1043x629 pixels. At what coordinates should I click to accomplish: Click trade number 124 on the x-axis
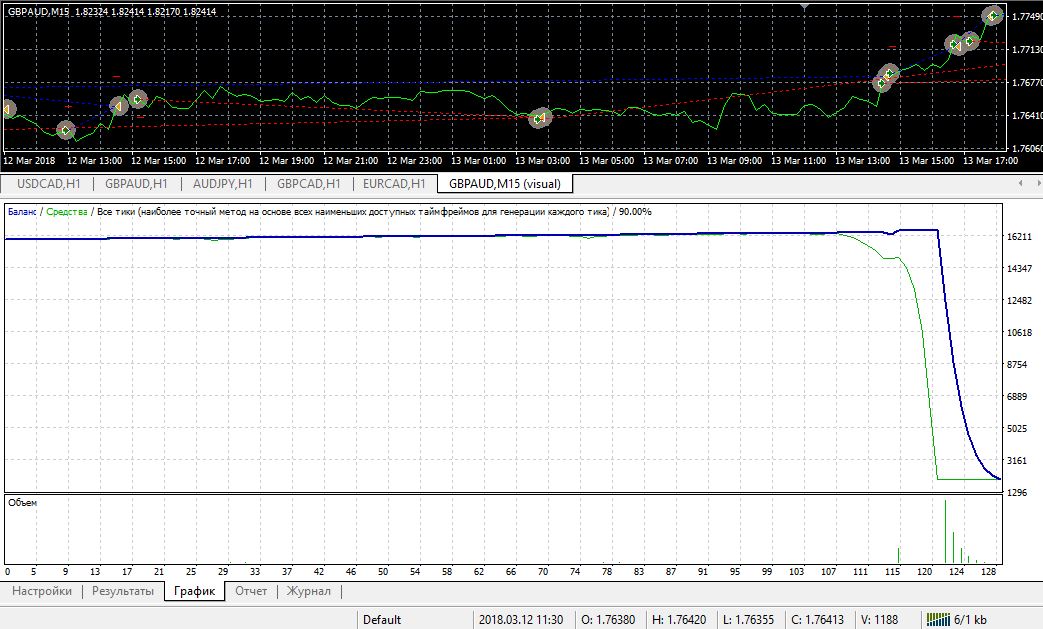(957, 571)
